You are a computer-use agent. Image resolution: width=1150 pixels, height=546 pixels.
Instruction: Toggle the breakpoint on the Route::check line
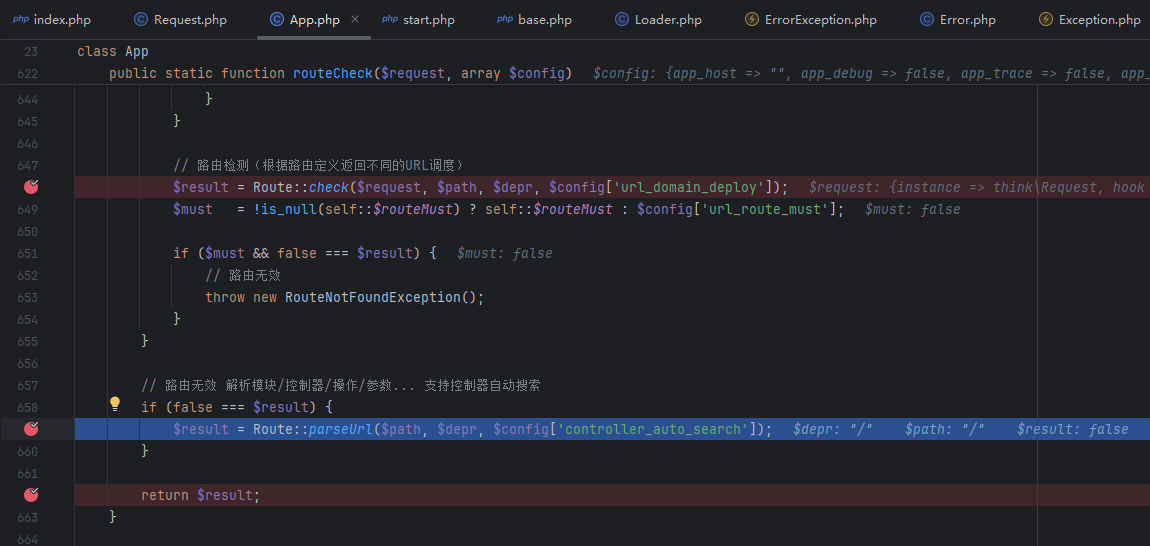32,186
